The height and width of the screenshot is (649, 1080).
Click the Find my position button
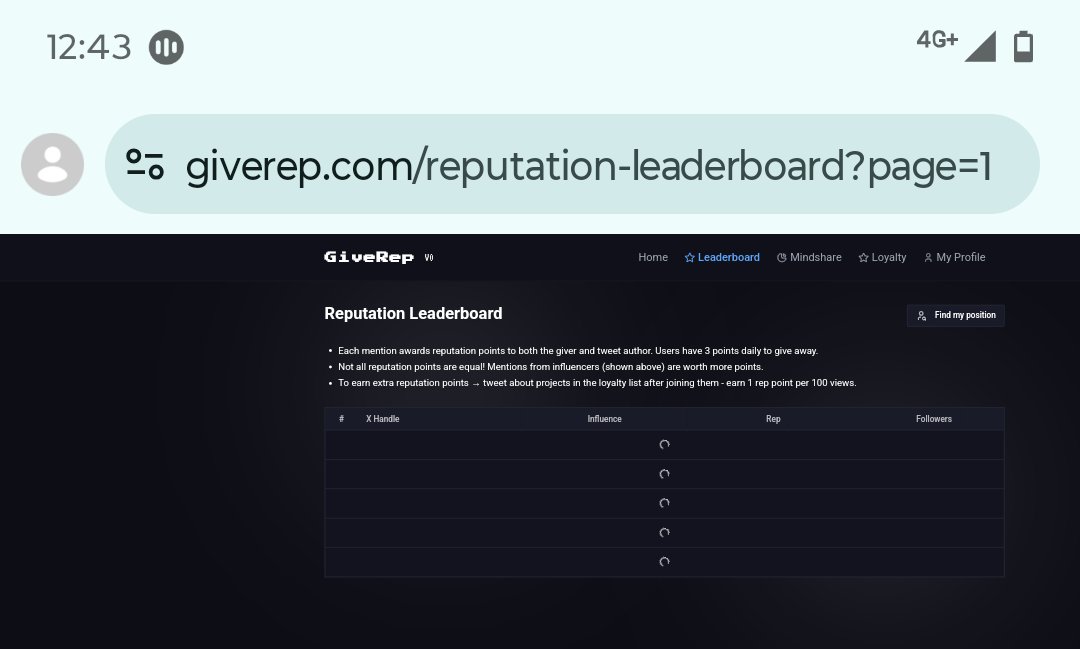(x=955, y=316)
